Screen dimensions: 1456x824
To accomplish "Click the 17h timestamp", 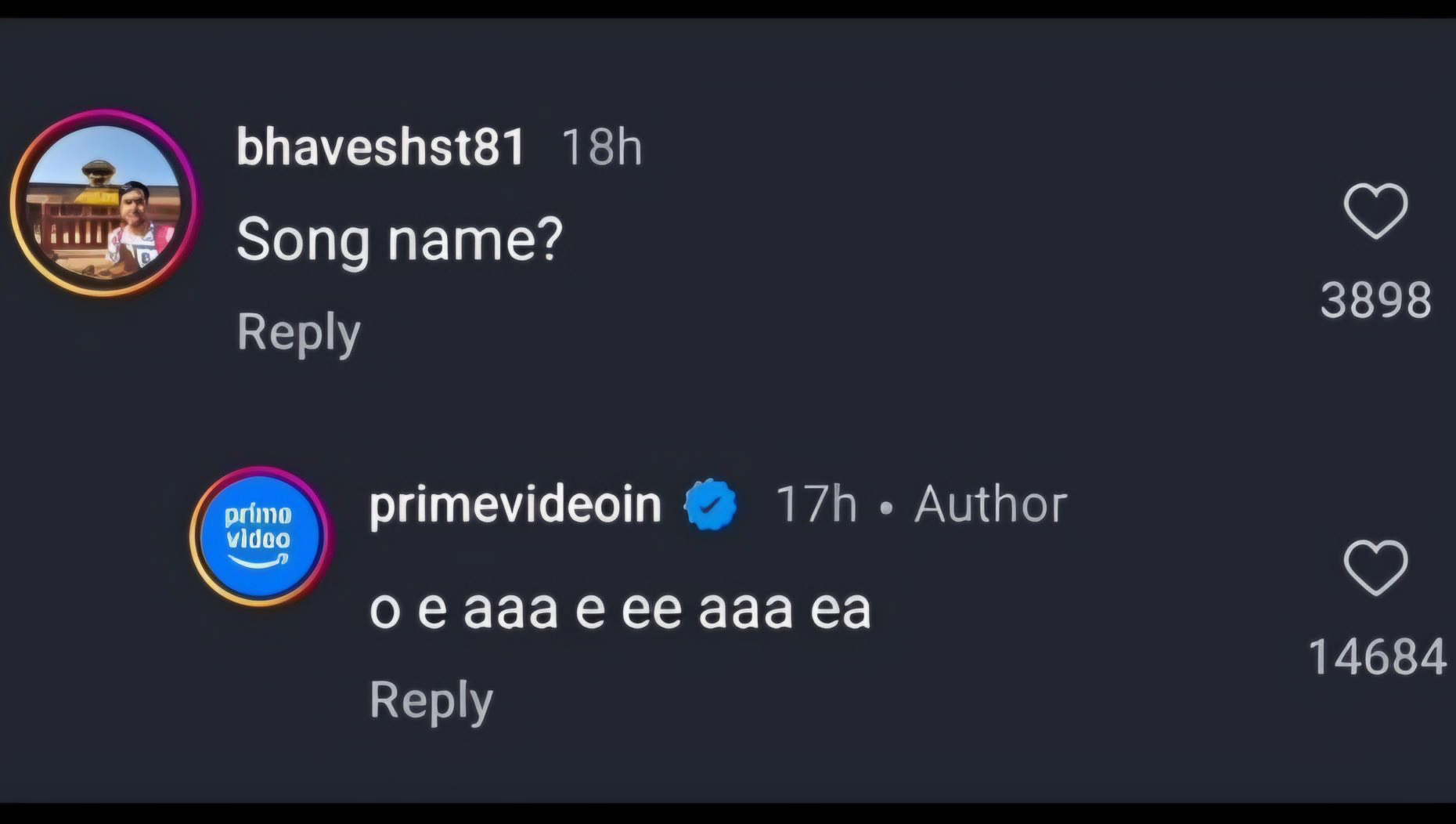I will pos(816,504).
